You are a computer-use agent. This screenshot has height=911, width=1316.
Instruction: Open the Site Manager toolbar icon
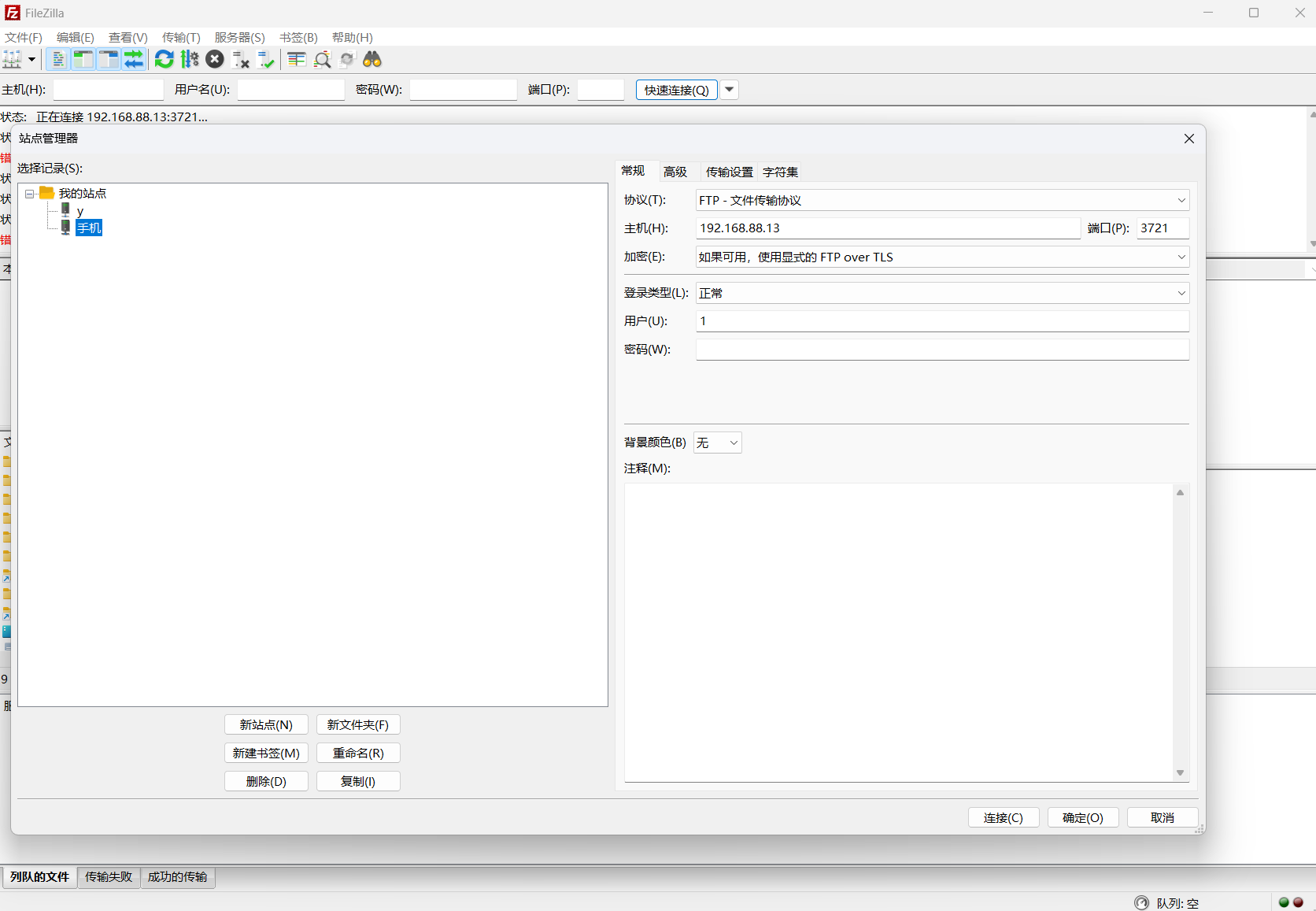click(x=13, y=60)
